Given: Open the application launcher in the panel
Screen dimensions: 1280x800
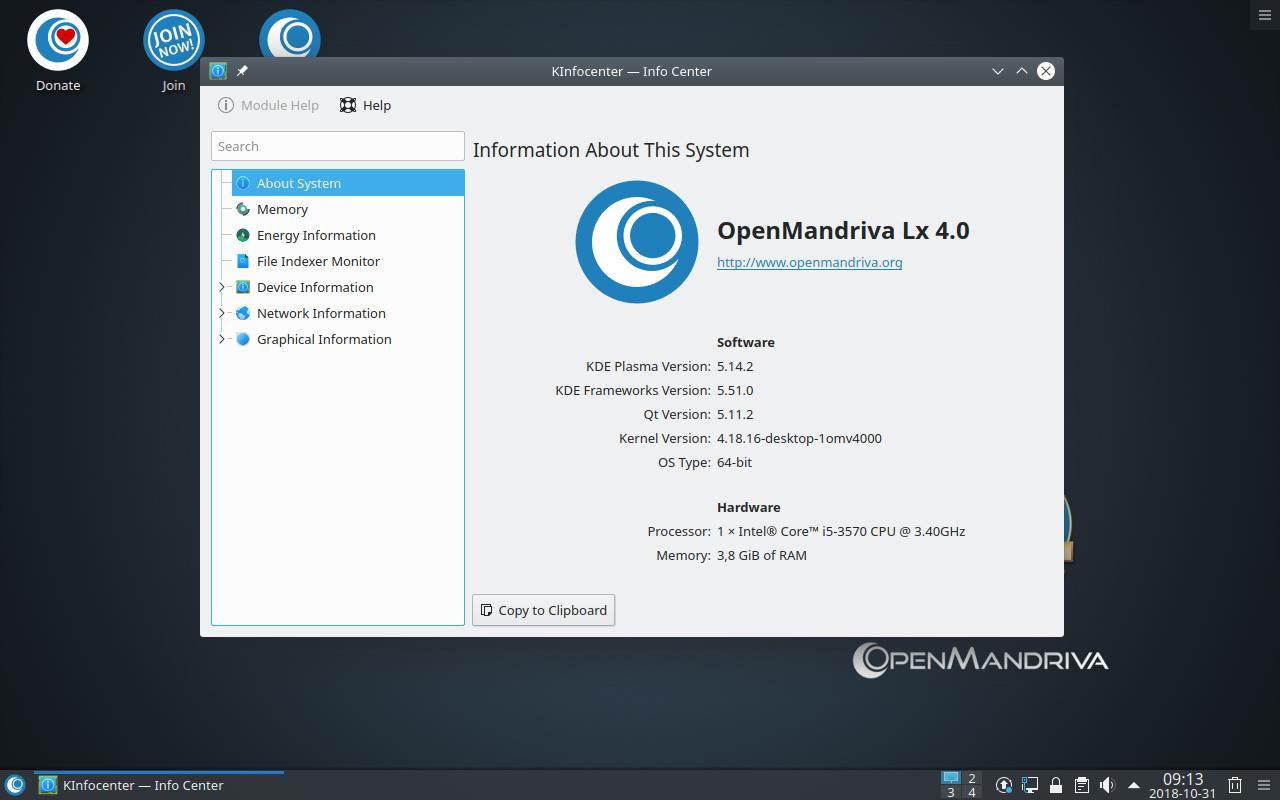Looking at the screenshot, I should coord(15,785).
